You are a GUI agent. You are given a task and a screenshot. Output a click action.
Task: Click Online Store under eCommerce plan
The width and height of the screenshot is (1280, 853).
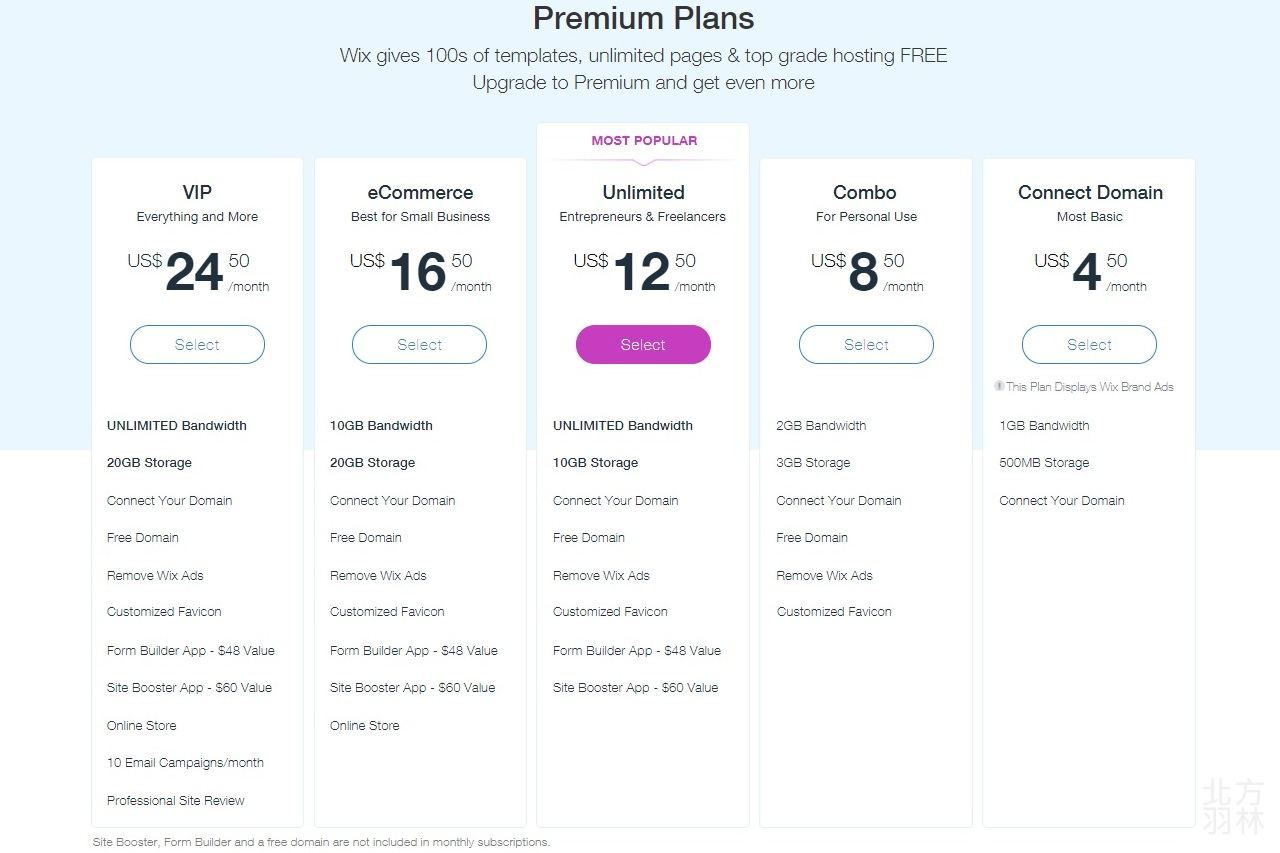[364, 725]
